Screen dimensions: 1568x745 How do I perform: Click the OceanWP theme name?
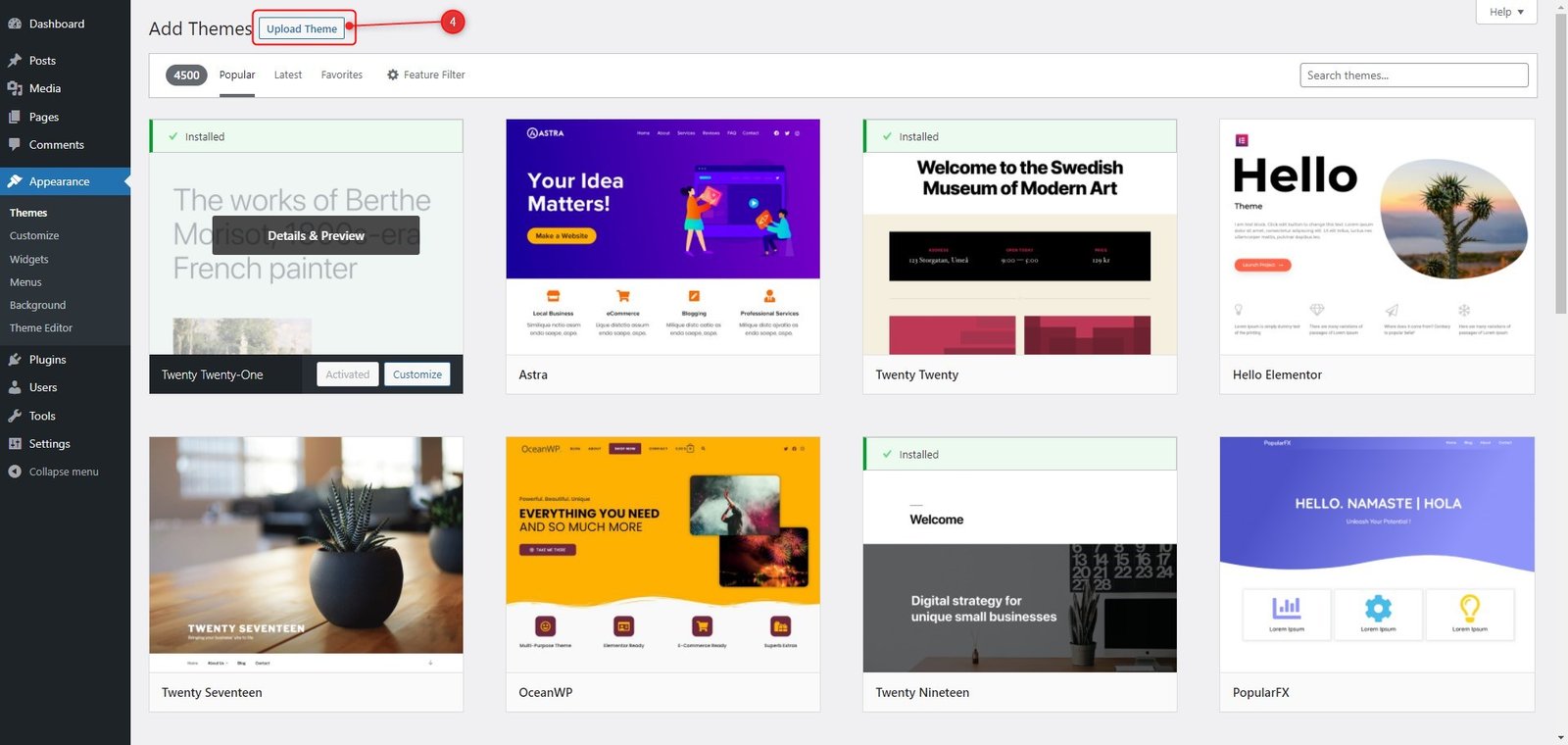coord(546,692)
